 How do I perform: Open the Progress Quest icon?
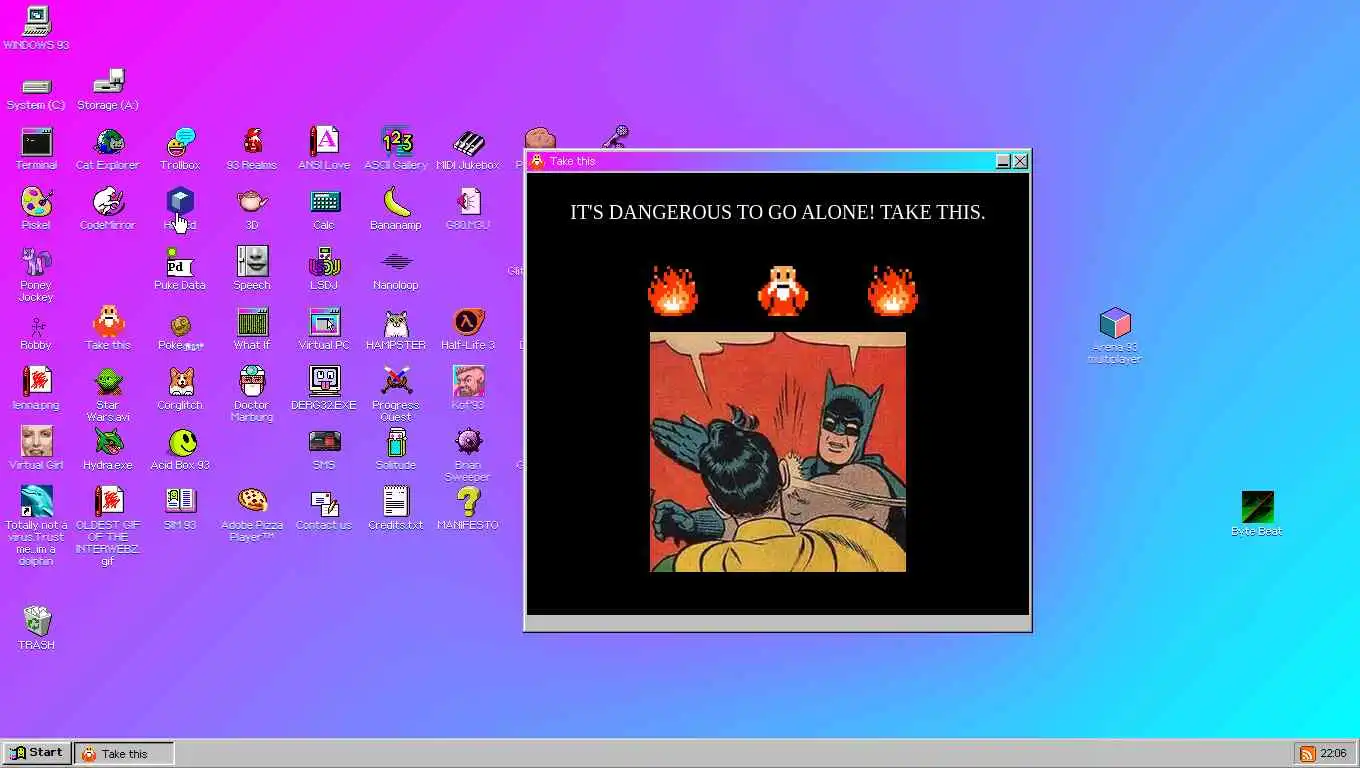point(396,395)
